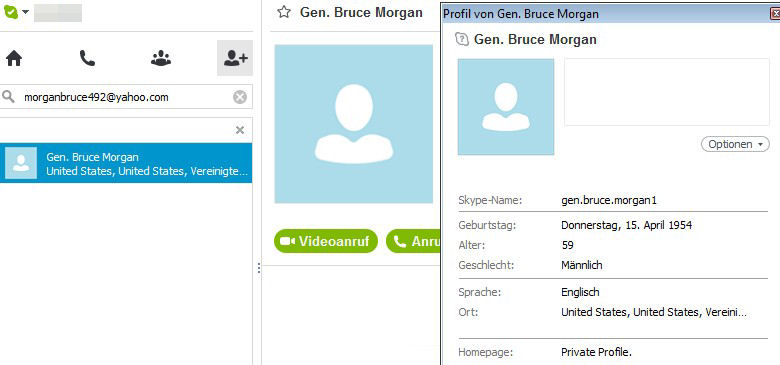This screenshot has height=365, width=780.
Task: Select Gen. Bruce Morgan search result
Action: 126,163
